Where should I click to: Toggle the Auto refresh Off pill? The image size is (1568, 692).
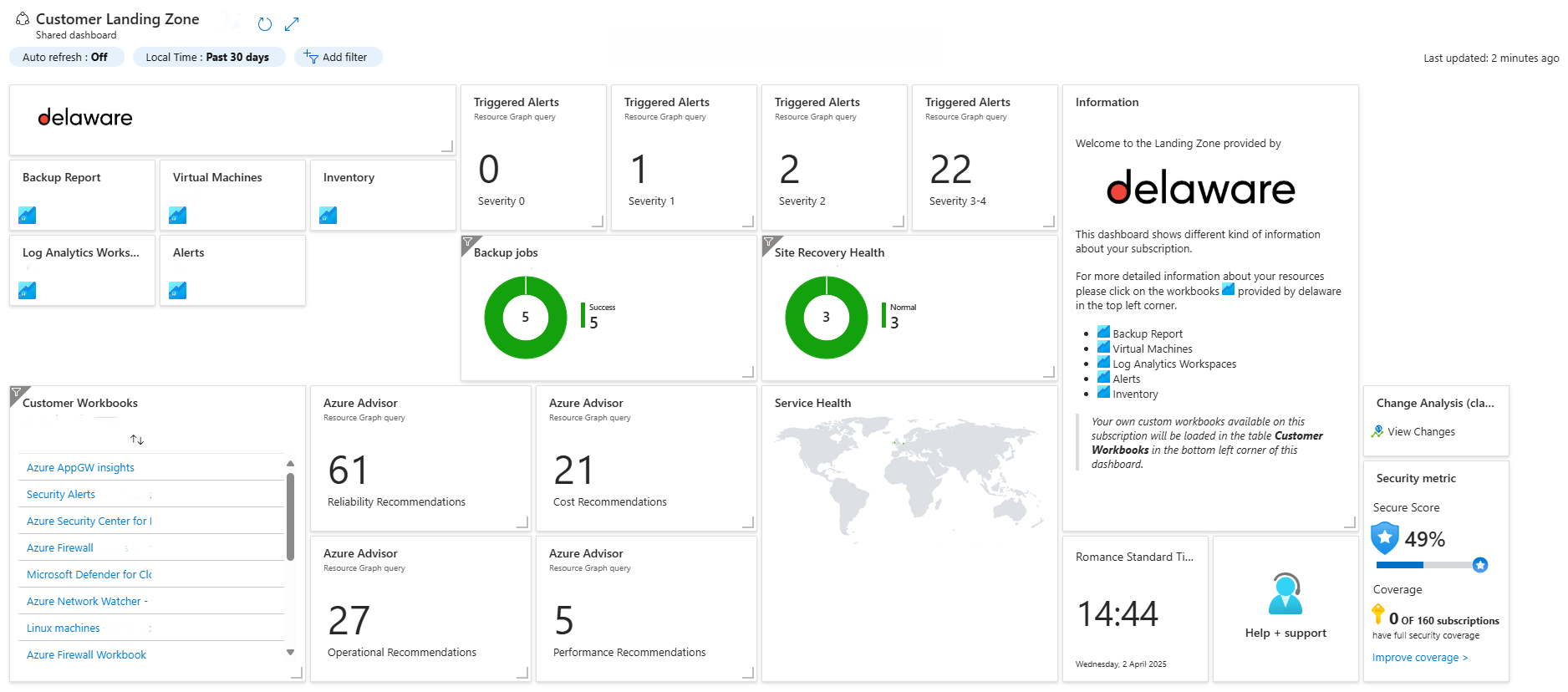(66, 57)
